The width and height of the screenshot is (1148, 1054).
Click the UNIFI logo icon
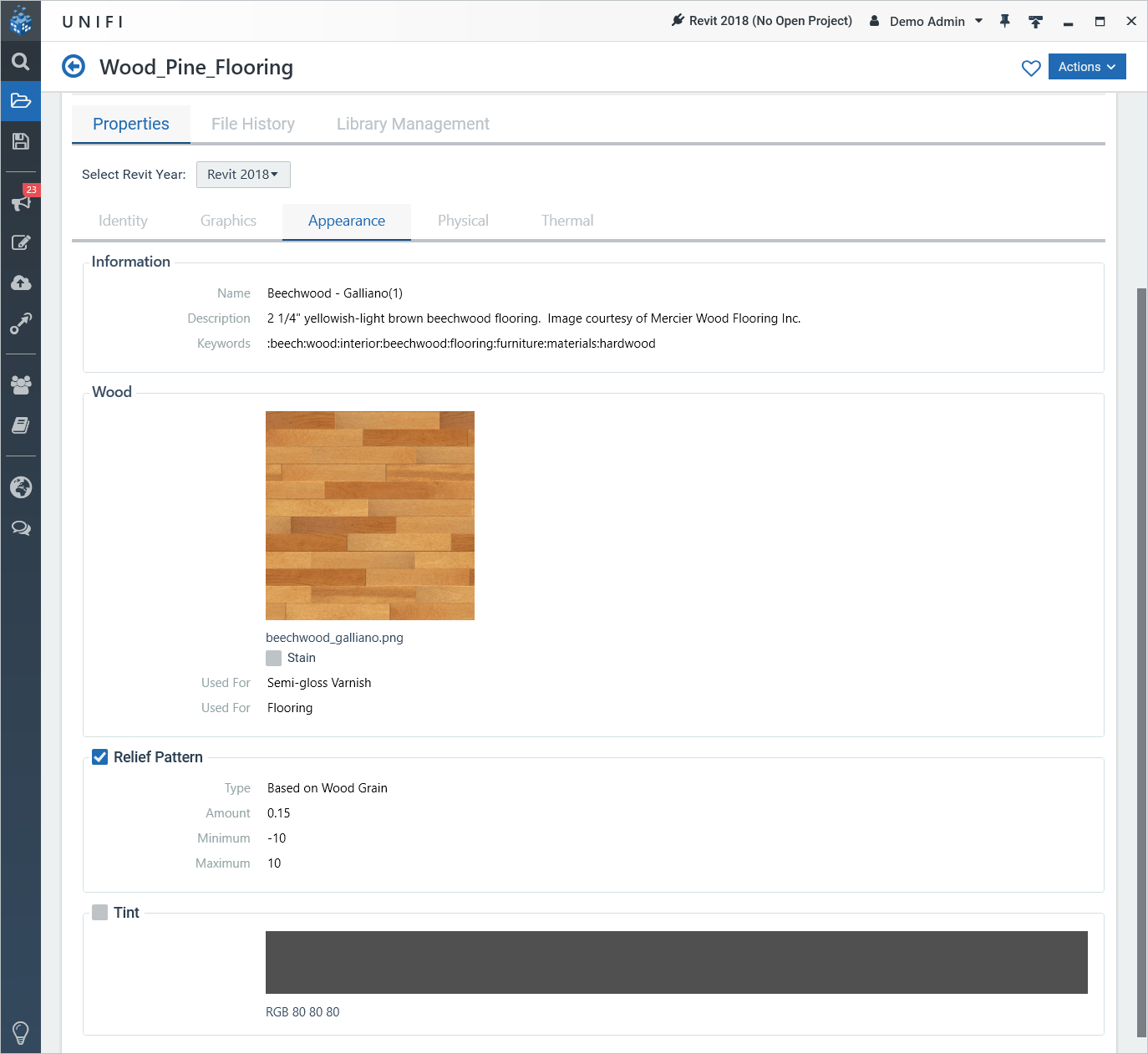(21, 20)
